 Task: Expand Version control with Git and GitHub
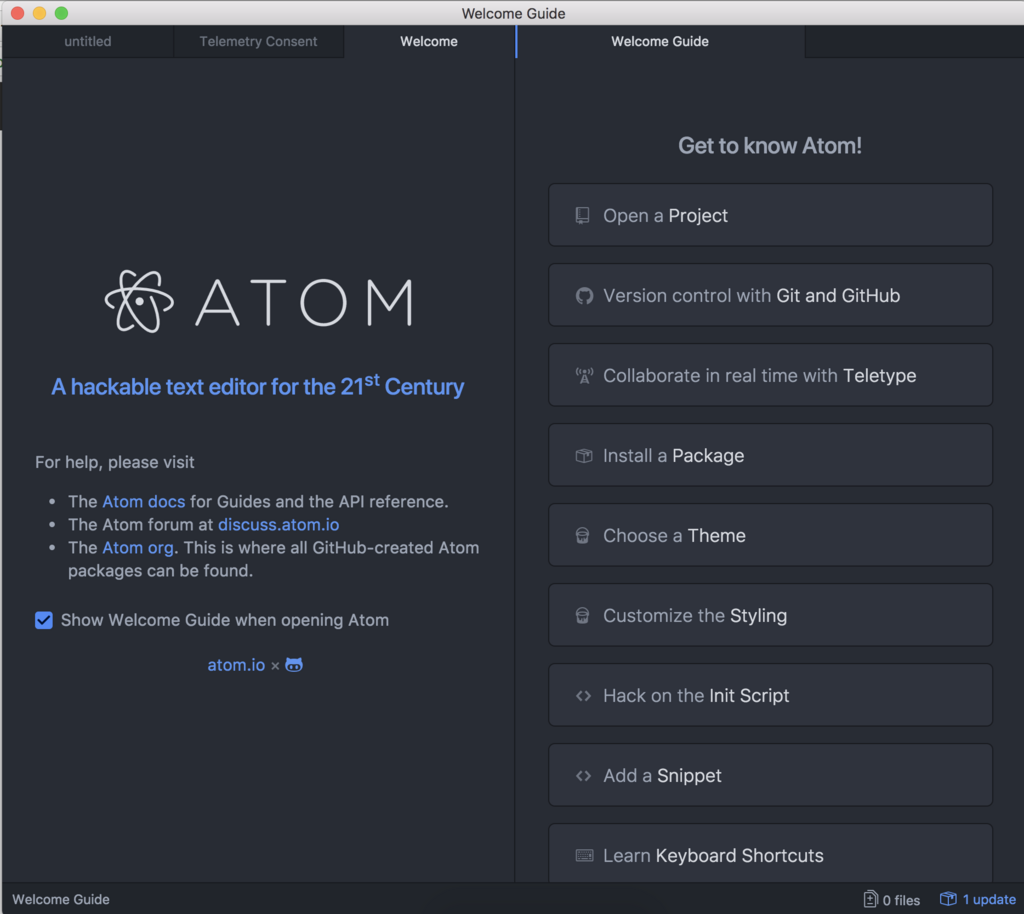click(770, 296)
